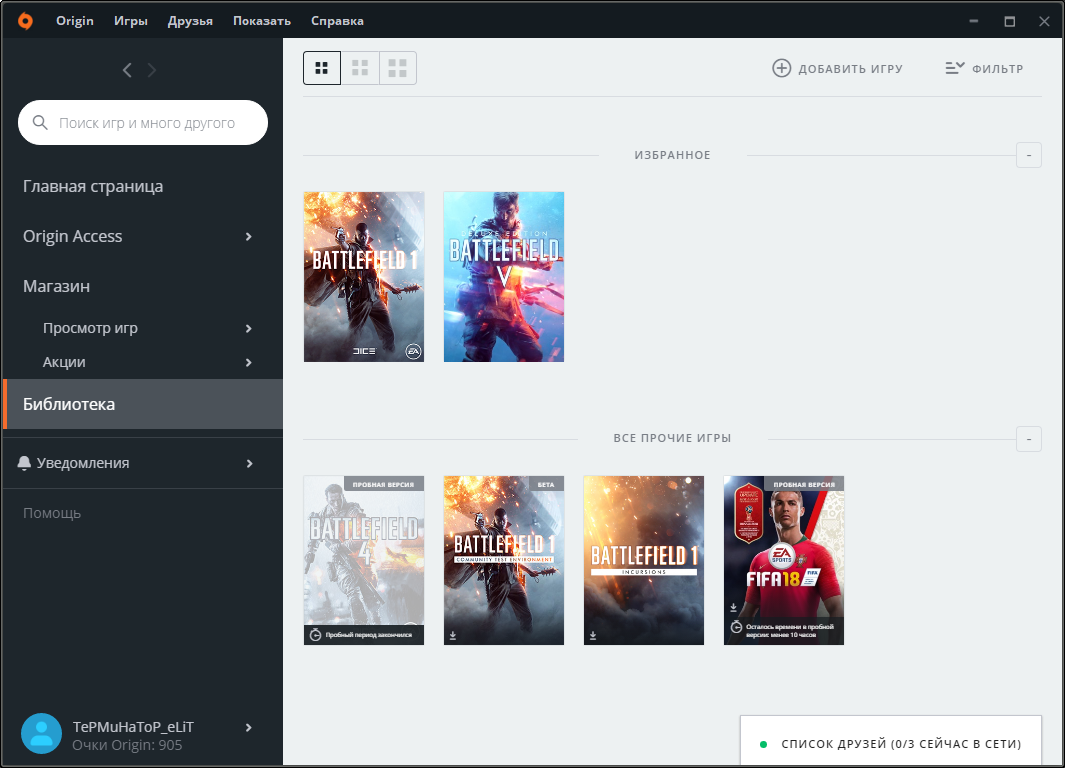
Task: Open the Фильтр panel
Action: 984,69
